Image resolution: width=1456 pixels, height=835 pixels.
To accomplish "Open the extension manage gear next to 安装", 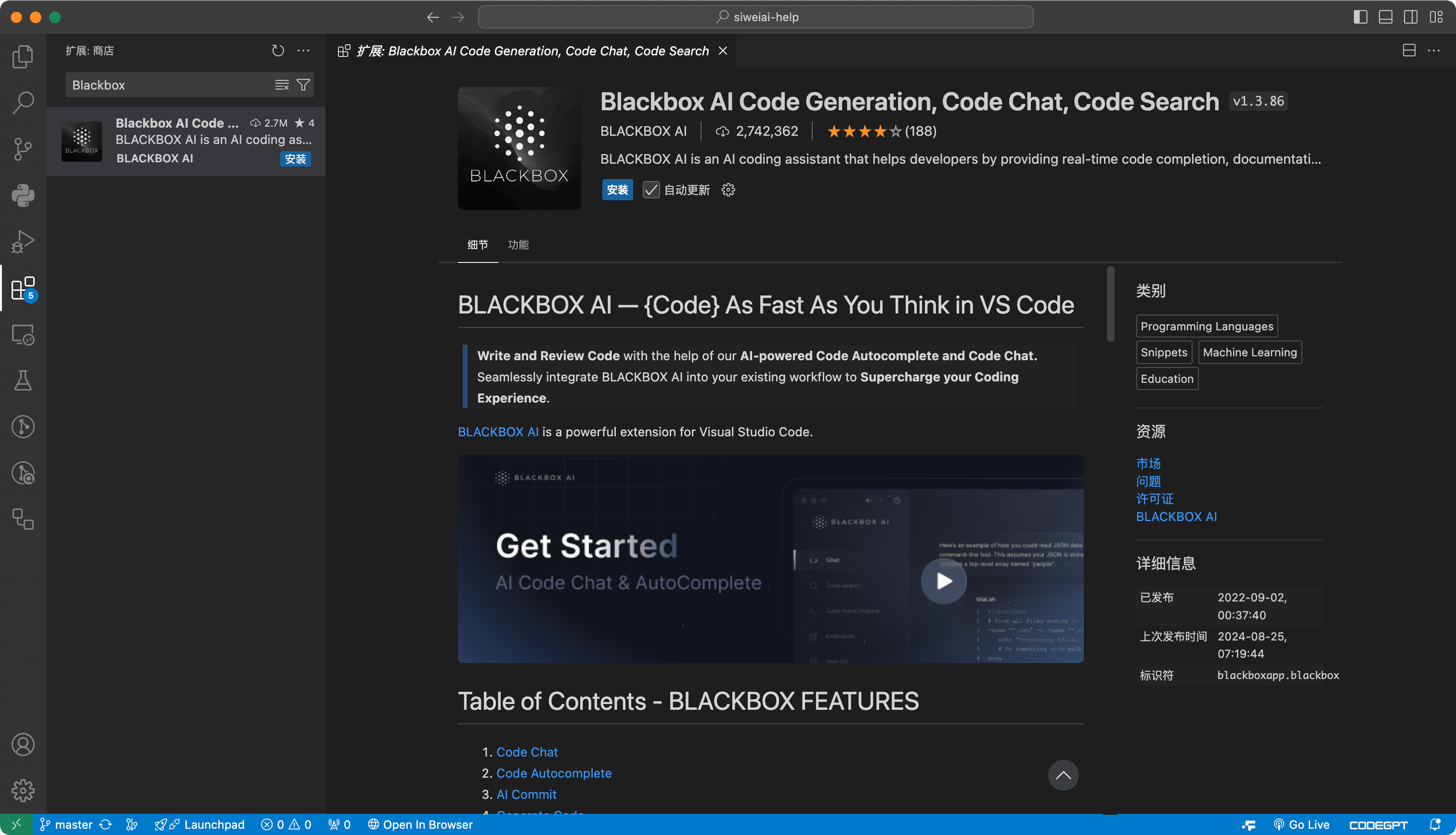I will pos(728,189).
